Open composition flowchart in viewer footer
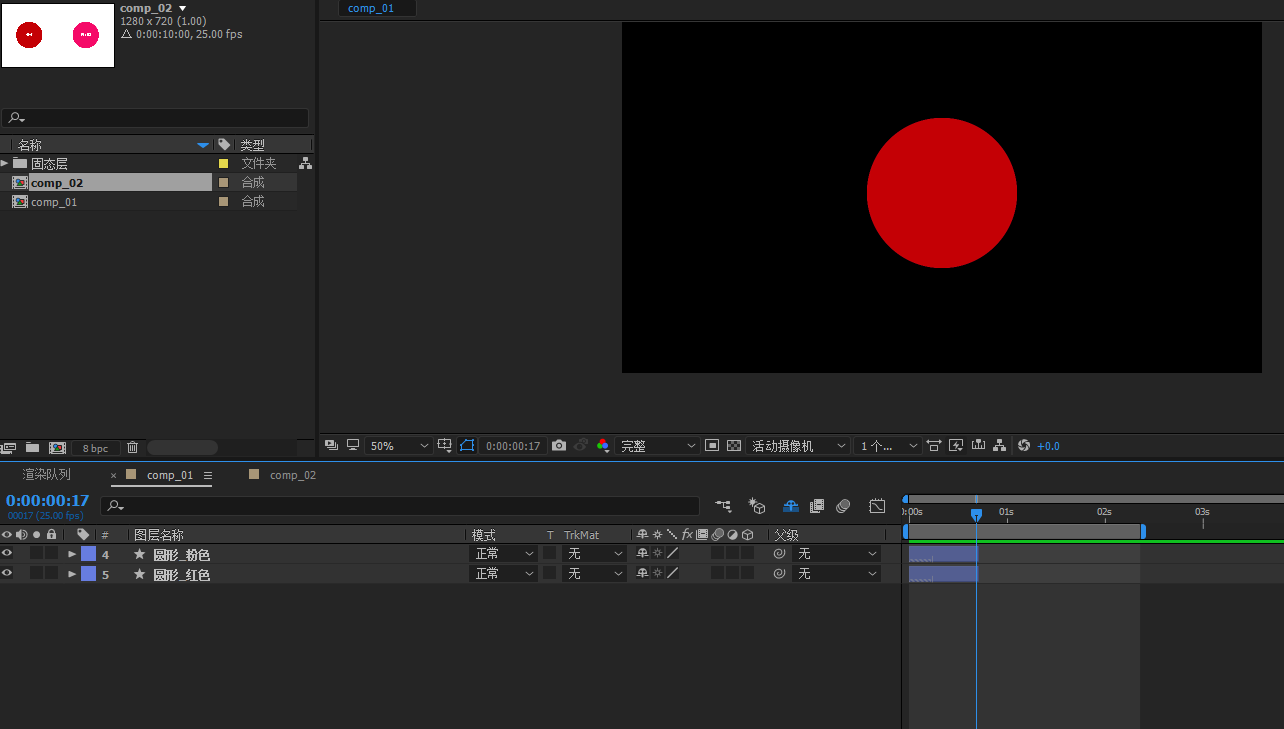This screenshot has width=1284, height=729. [x=999, y=445]
